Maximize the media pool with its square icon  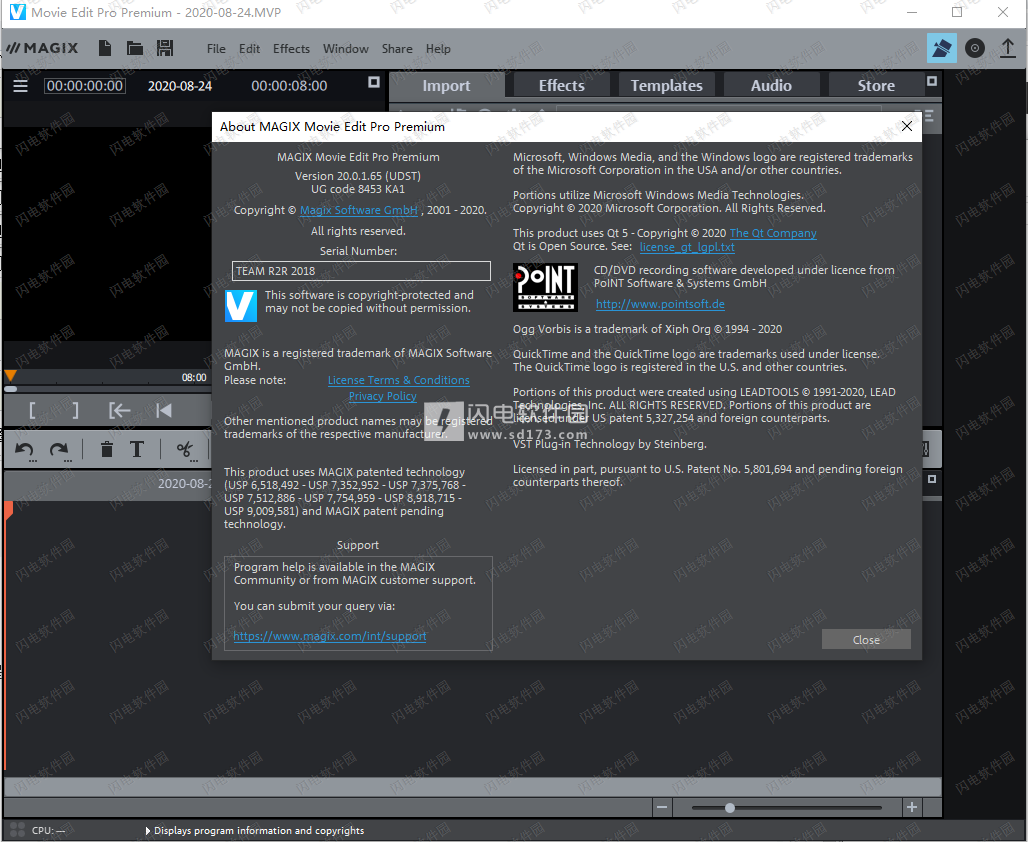pyautogui.click(x=932, y=81)
